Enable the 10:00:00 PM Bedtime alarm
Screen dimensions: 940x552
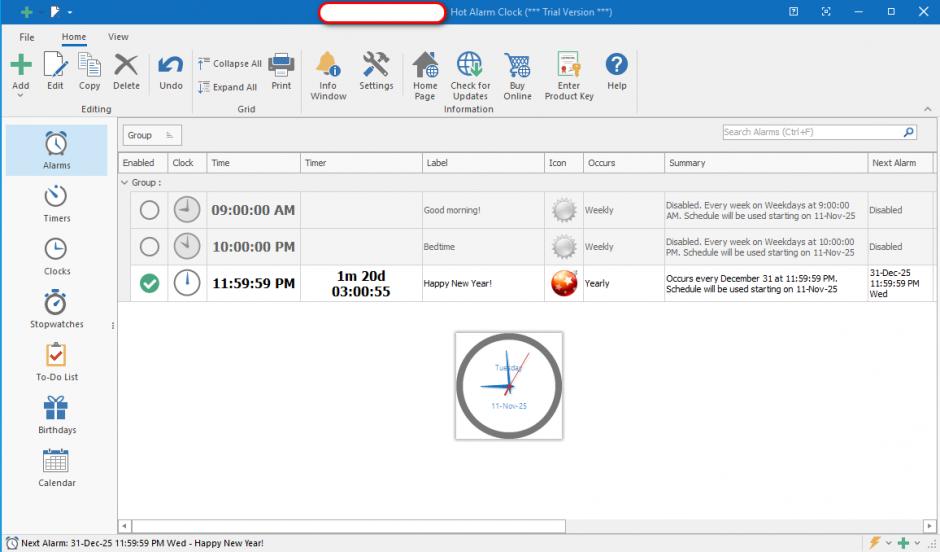coord(149,247)
